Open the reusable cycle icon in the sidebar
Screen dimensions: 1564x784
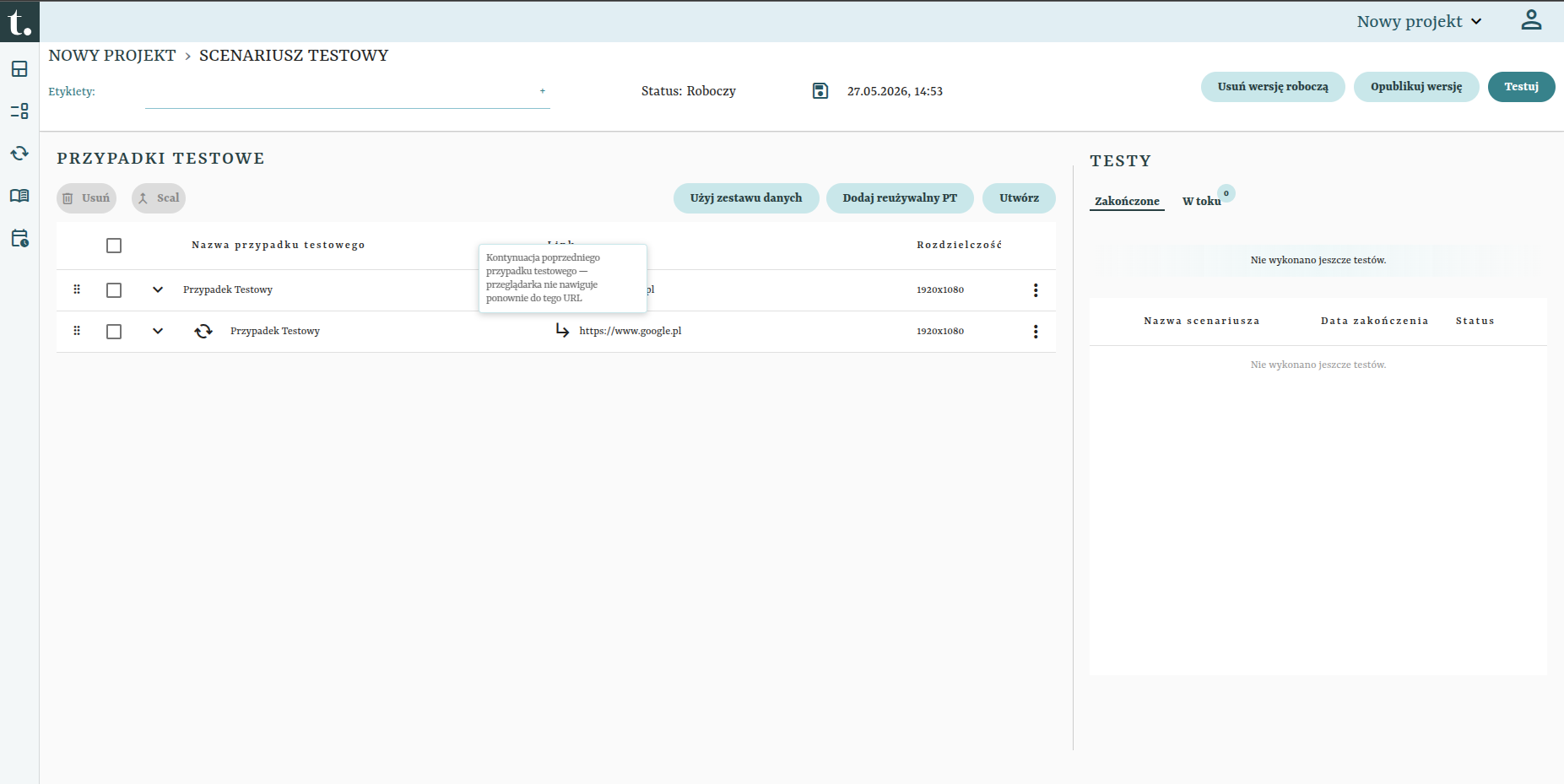pyautogui.click(x=19, y=154)
